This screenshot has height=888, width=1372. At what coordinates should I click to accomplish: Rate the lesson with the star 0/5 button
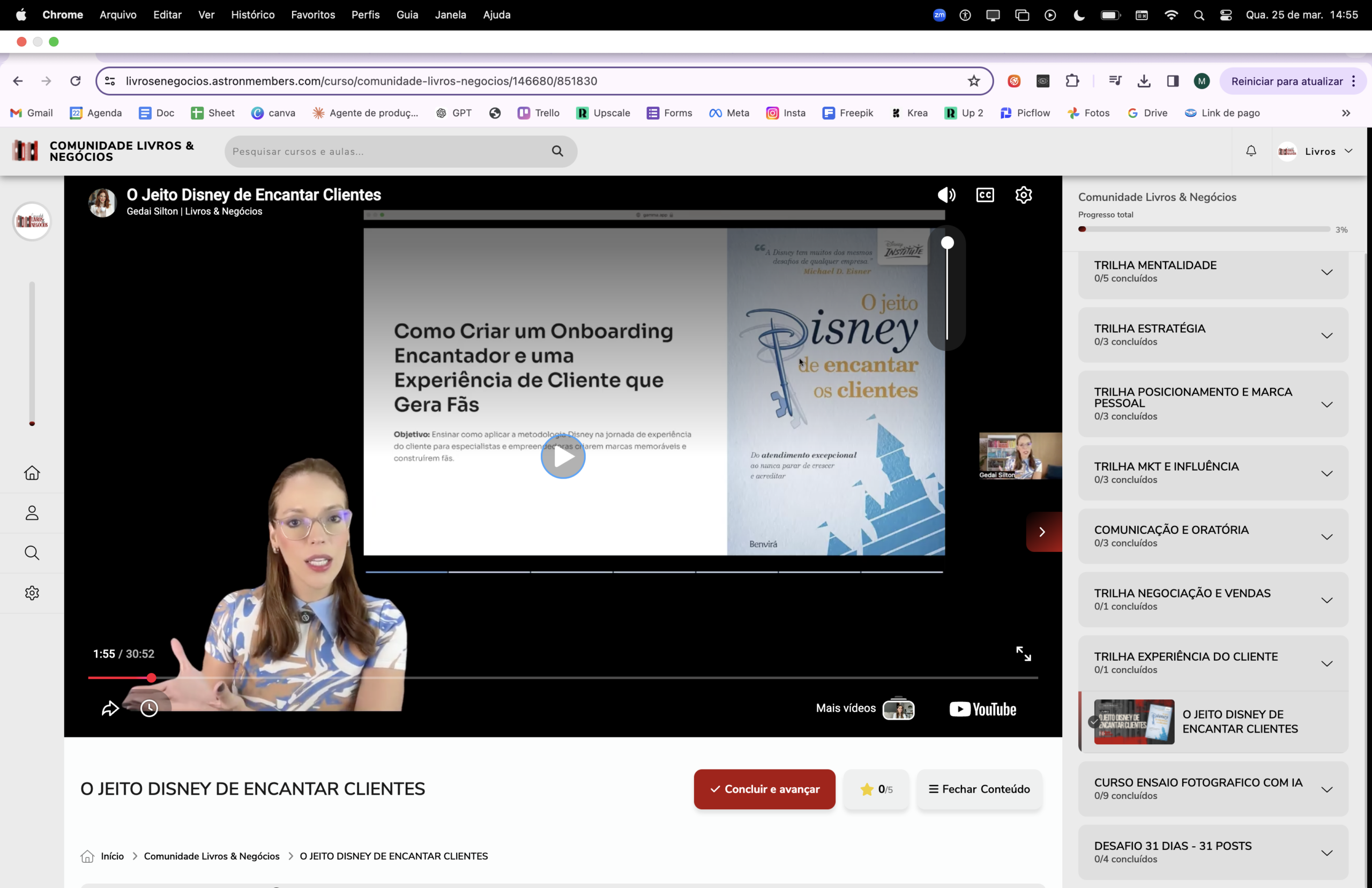tap(876, 789)
